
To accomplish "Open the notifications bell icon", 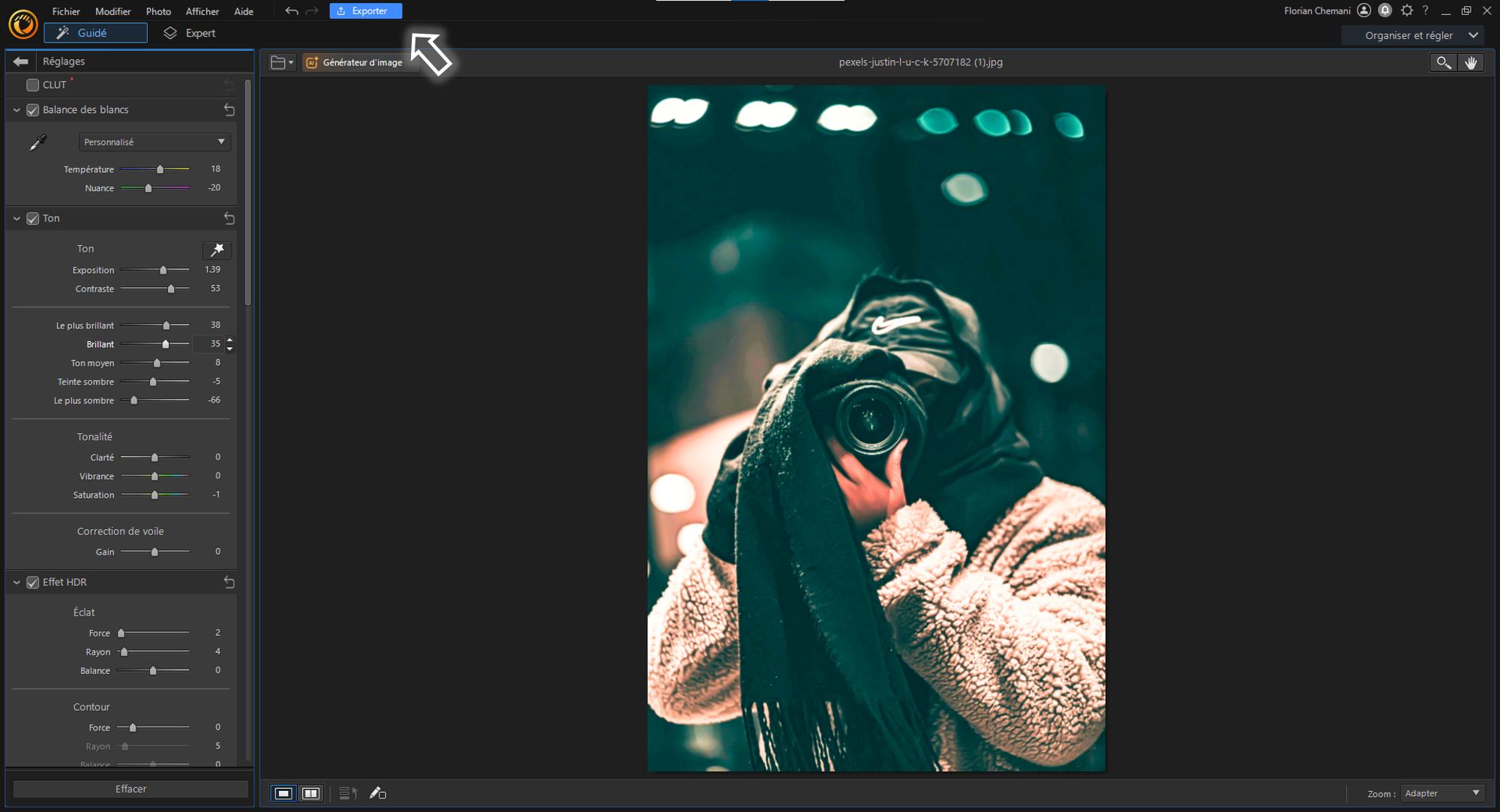I will [x=1385, y=10].
